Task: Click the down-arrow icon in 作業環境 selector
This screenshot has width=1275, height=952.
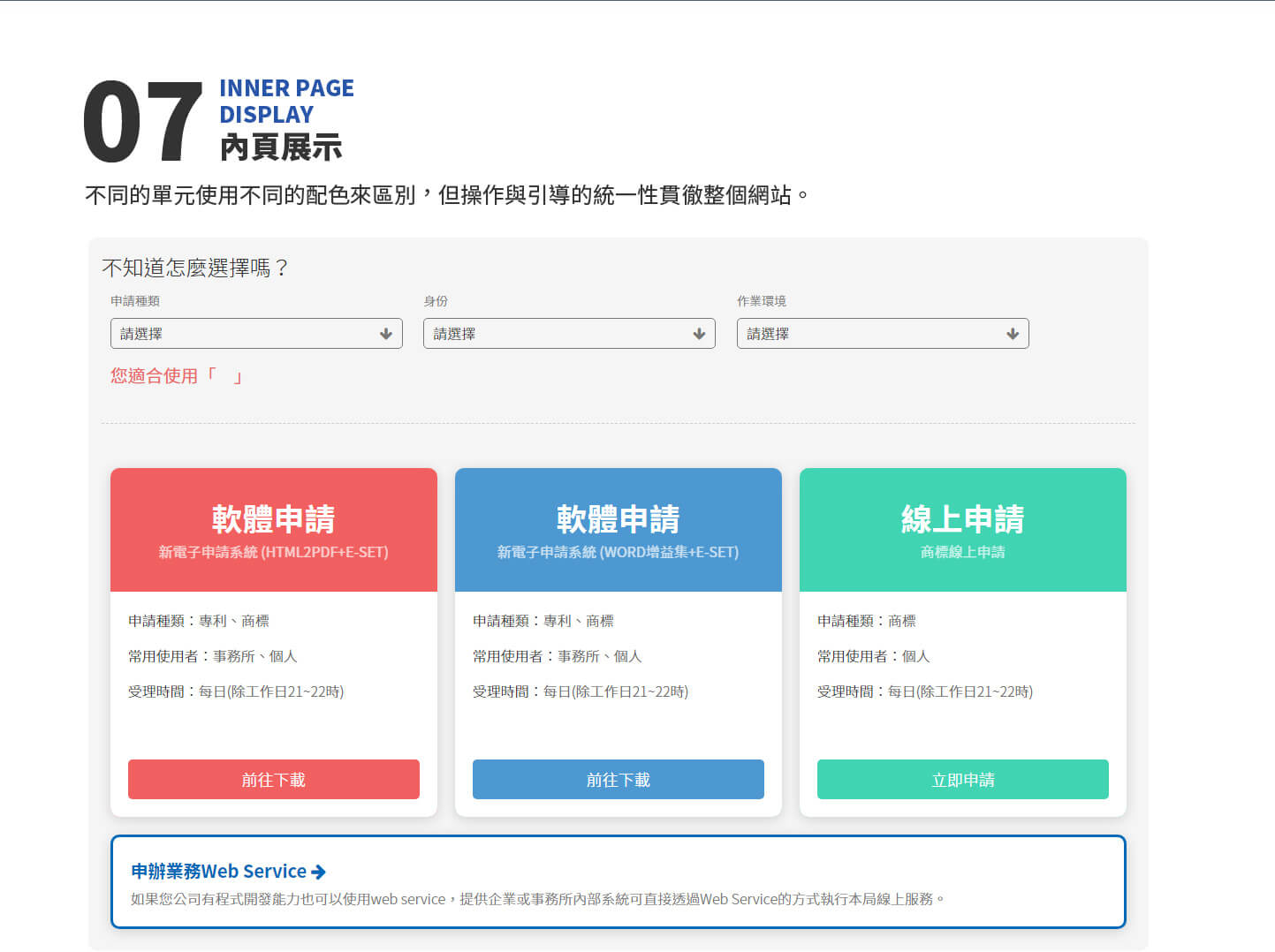Action: [1013, 333]
